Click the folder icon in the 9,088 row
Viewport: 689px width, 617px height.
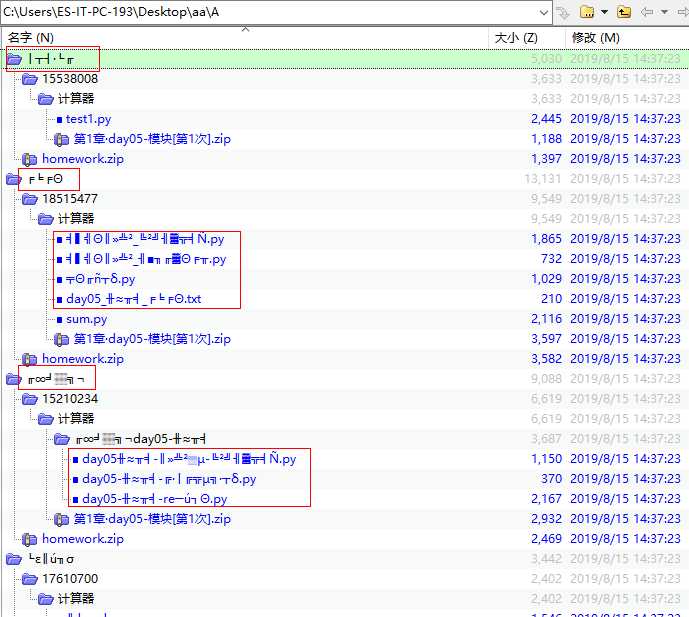[14, 379]
